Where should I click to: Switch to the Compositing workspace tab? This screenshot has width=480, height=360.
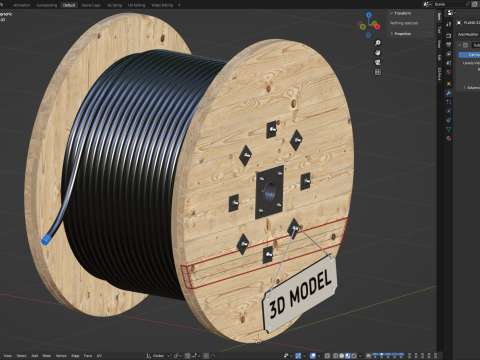coord(47,5)
